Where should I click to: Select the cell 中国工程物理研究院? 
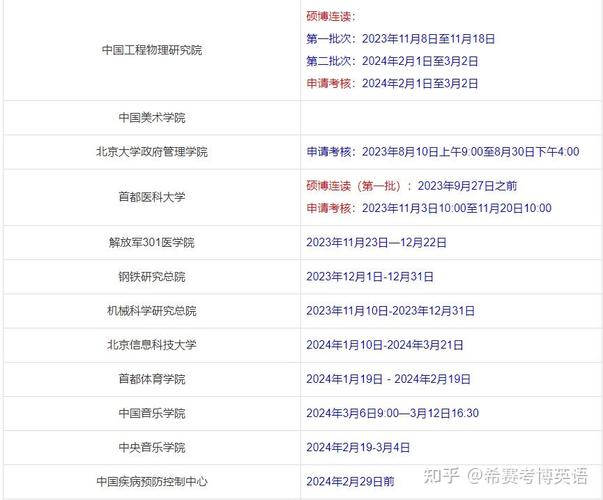pos(152,50)
